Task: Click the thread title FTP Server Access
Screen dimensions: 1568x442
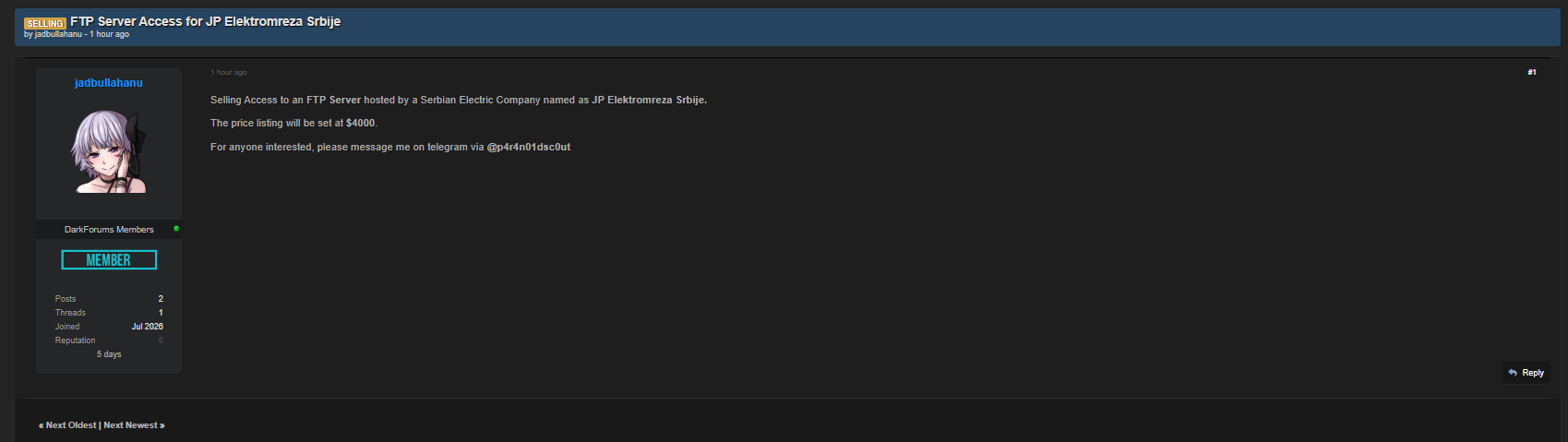Action: click(205, 21)
